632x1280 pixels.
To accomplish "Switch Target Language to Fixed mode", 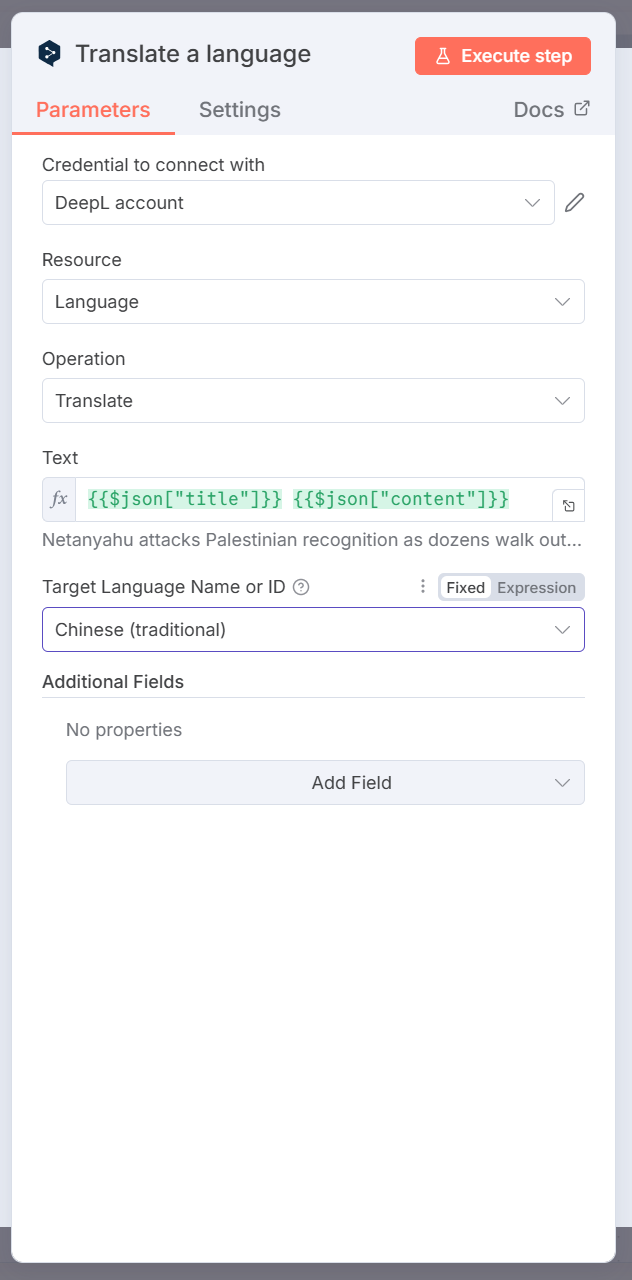I will pos(465,588).
